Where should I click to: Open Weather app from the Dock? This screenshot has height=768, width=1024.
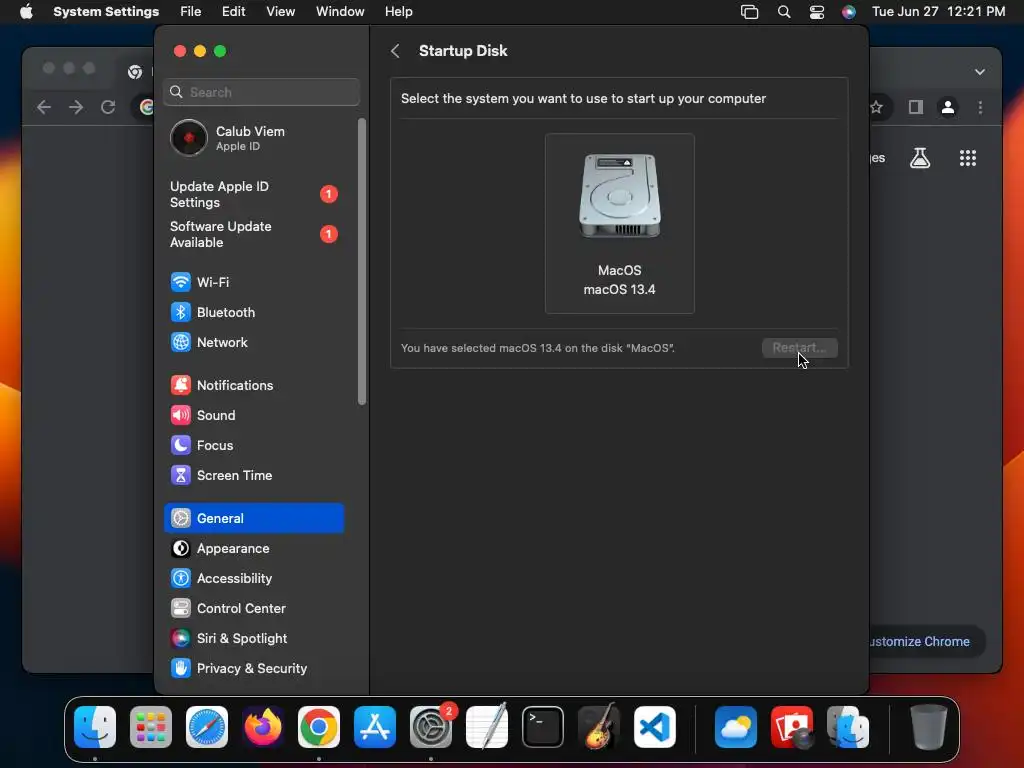pyautogui.click(x=736, y=727)
